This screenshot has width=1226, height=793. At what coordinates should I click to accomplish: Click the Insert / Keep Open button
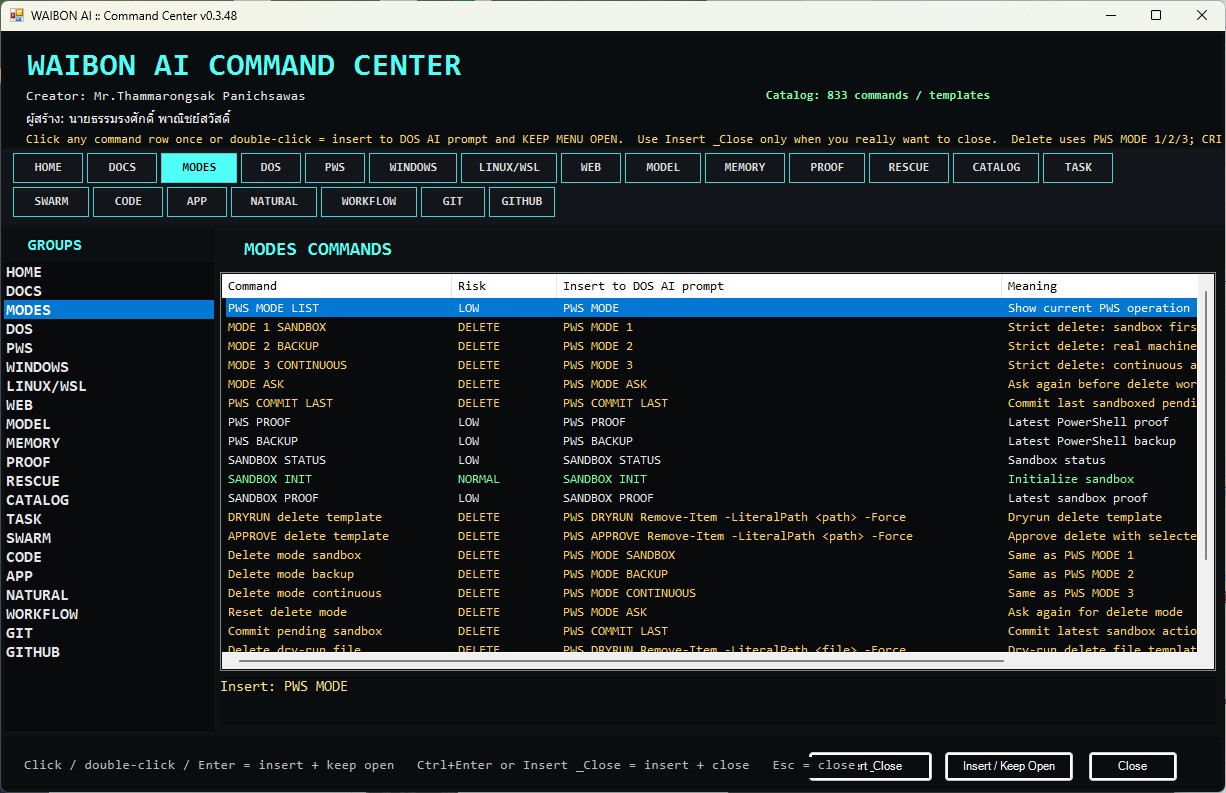pos(1009,767)
